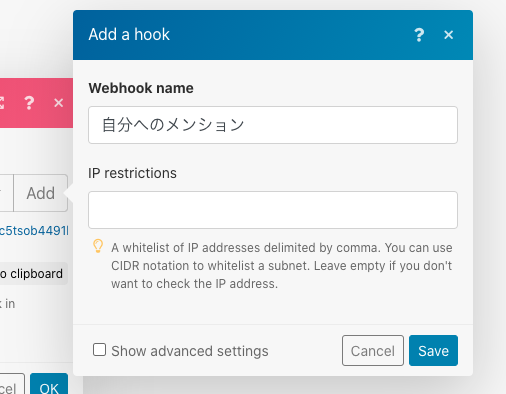Click the Add button beside the webhook selector

(x=41, y=193)
